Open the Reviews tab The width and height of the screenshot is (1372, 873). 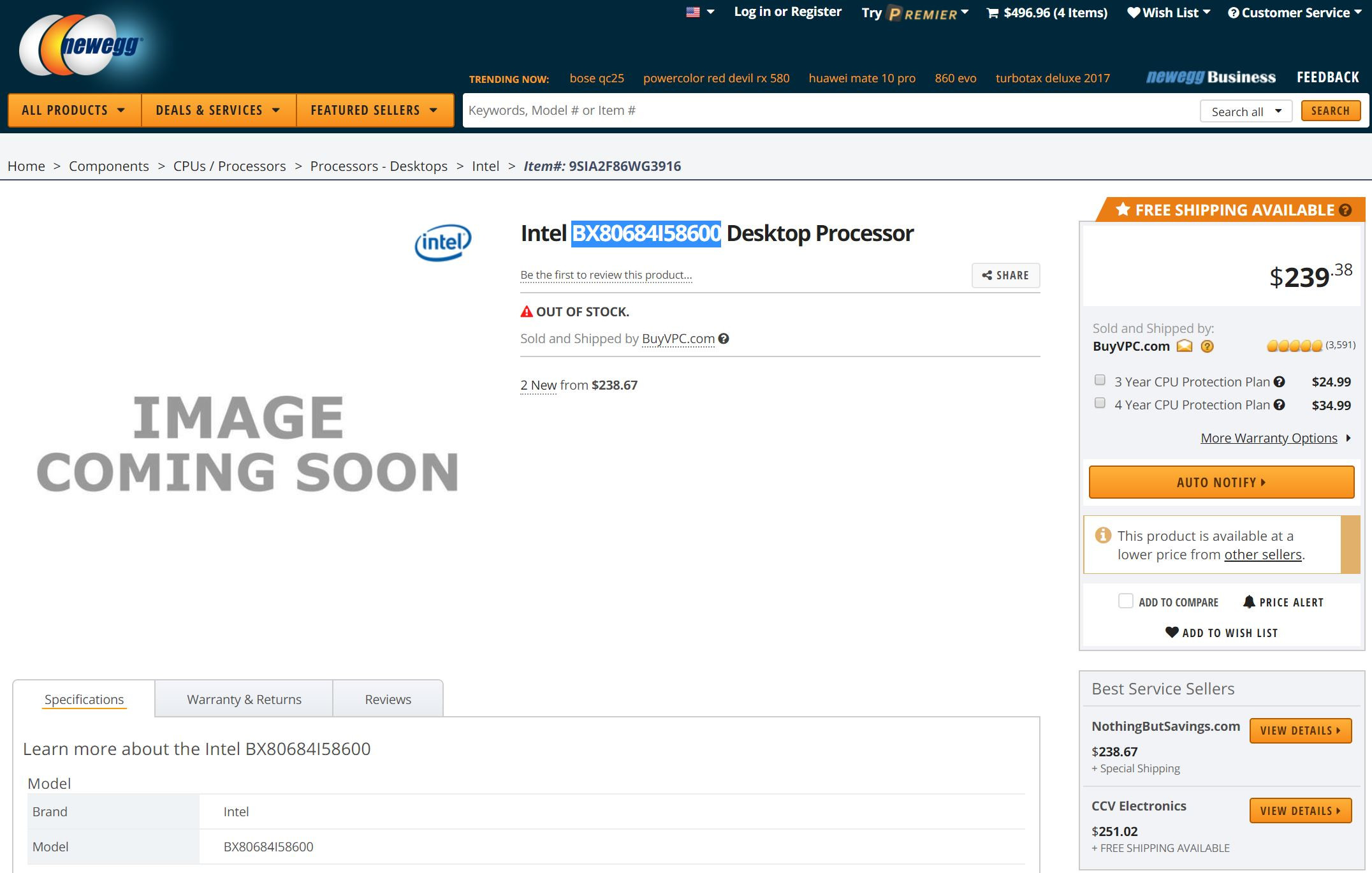[x=388, y=700]
